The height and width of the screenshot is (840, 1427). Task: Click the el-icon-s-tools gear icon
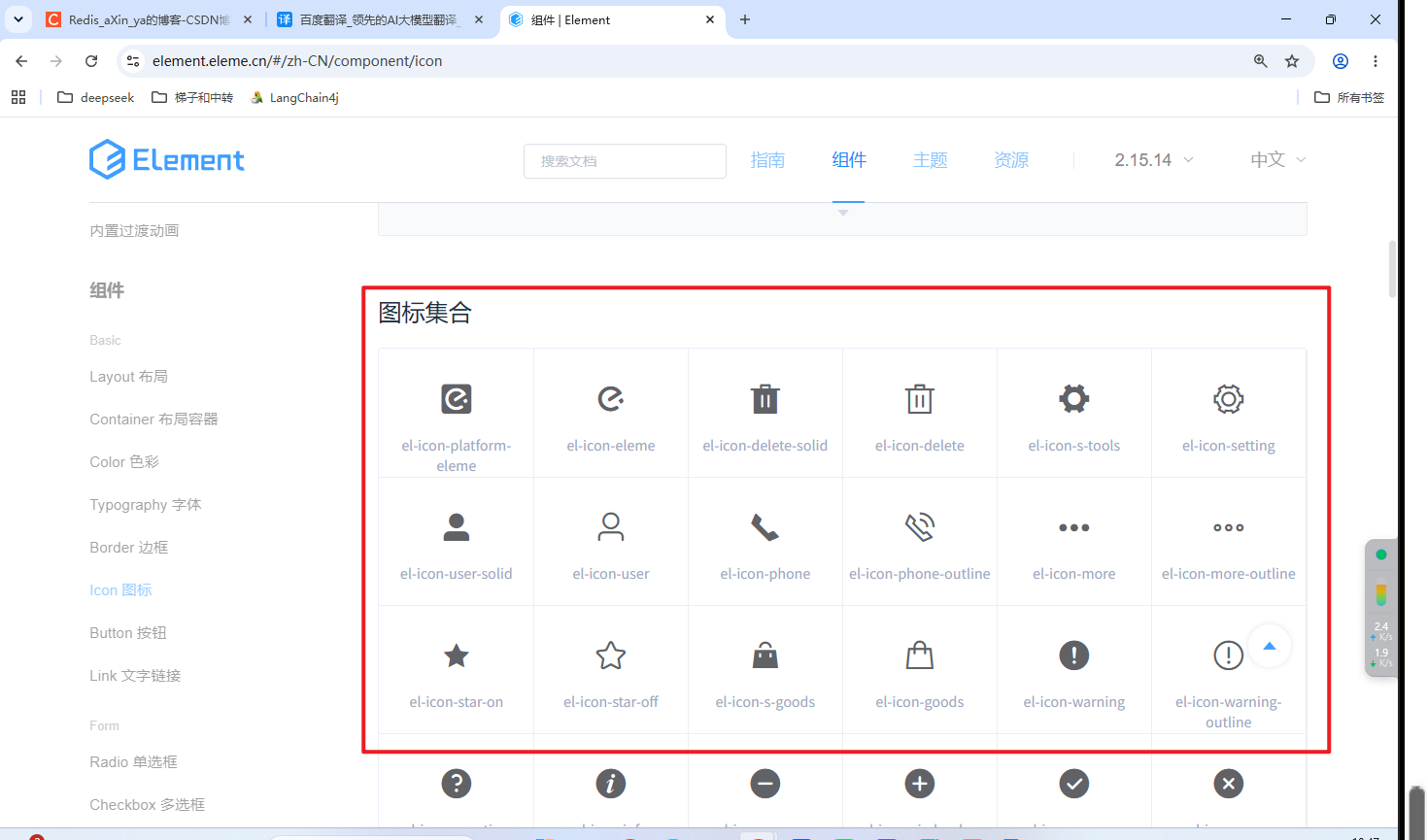1074,399
